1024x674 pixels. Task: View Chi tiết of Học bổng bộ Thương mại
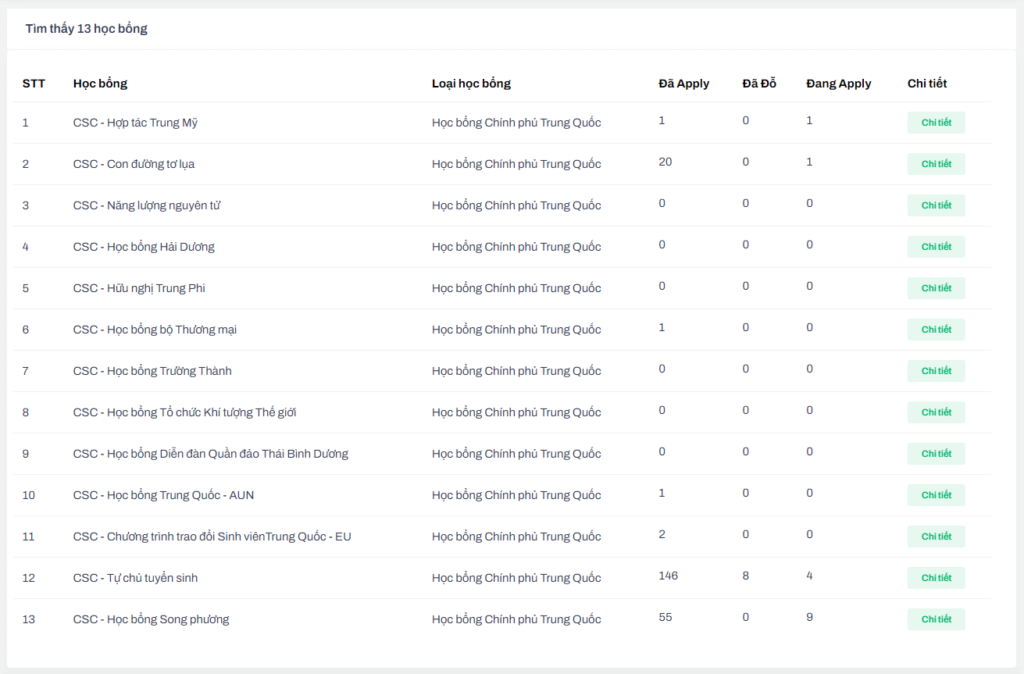936,330
